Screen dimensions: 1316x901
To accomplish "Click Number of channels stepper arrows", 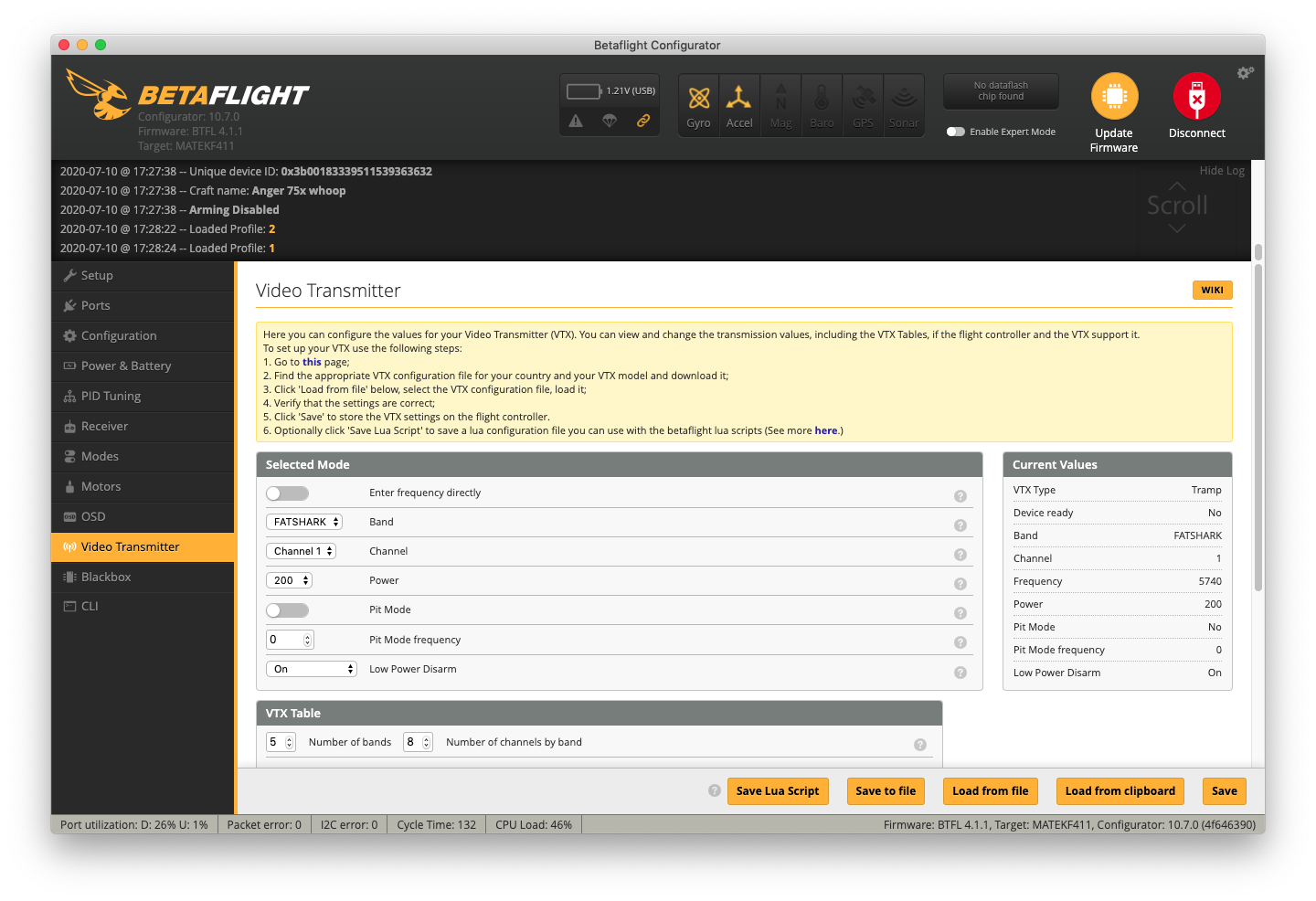I will coord(426,742).
